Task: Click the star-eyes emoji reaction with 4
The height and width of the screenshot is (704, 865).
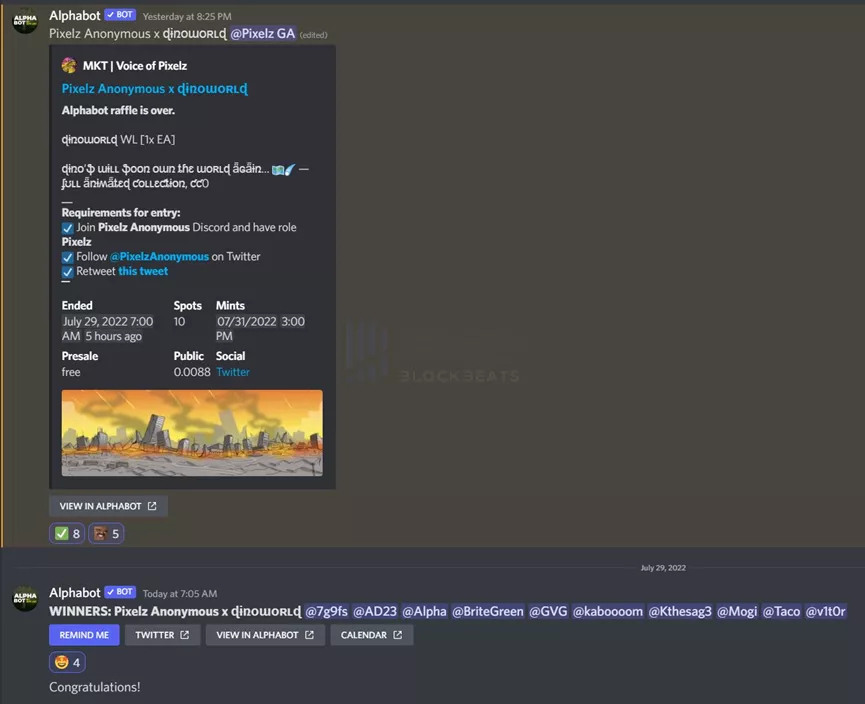Action: coord(67,663)
